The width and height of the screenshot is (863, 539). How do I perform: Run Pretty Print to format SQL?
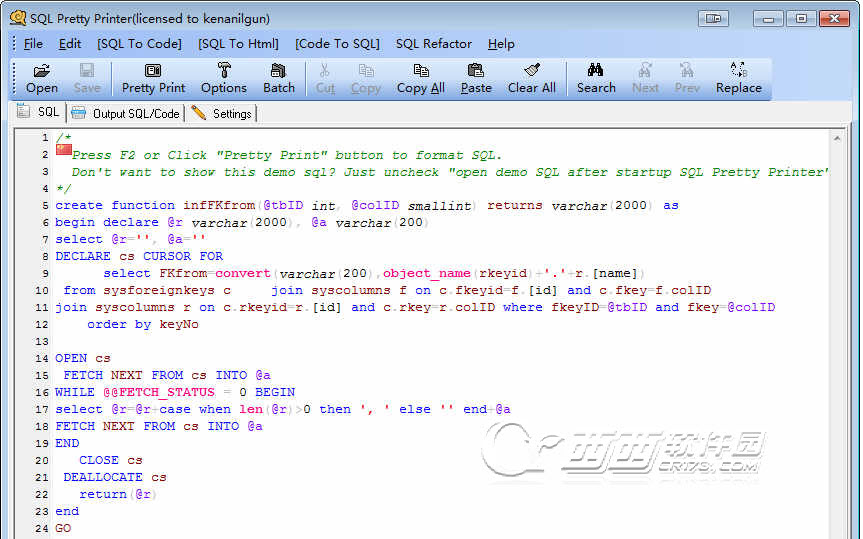pos(153,79)
